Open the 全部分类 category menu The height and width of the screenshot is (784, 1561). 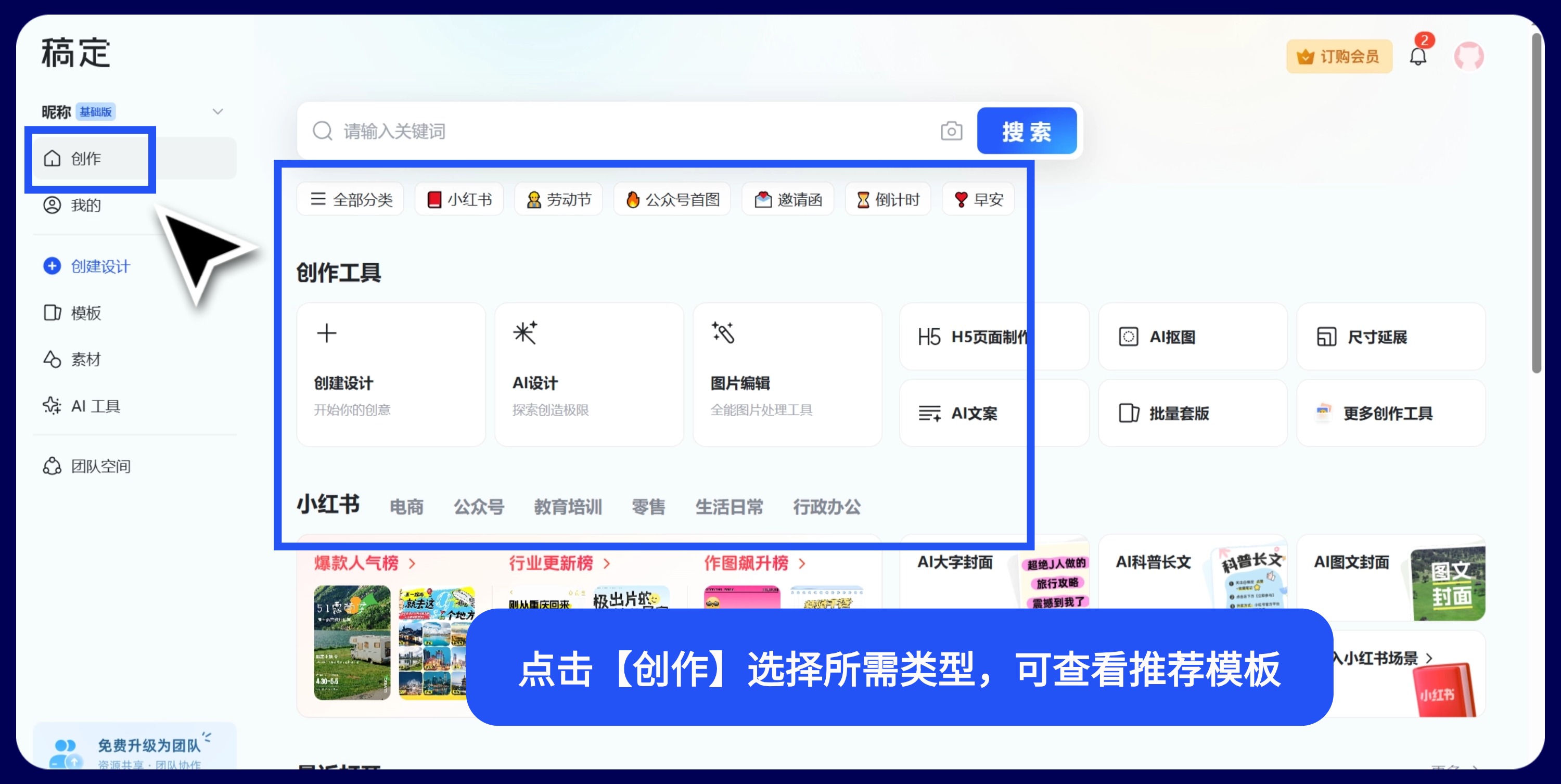(x=350, y=199)
